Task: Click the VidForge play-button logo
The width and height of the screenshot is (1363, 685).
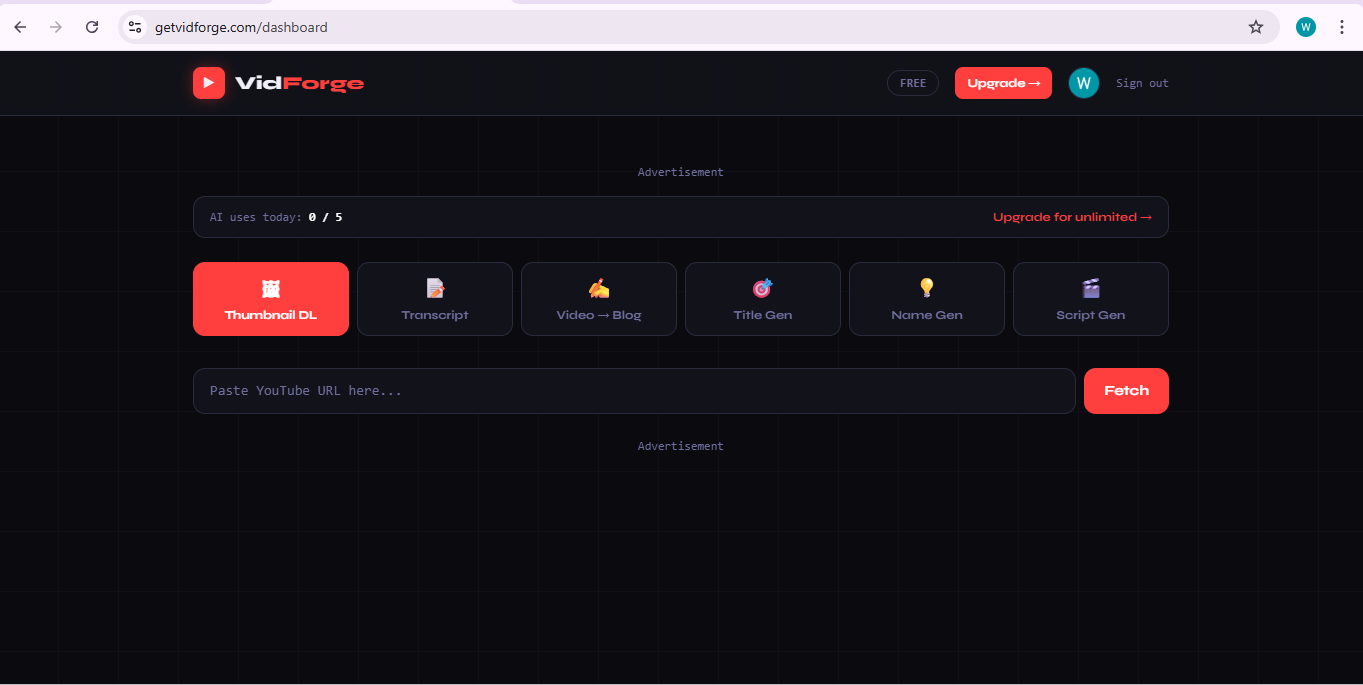Action: point(209,83)
